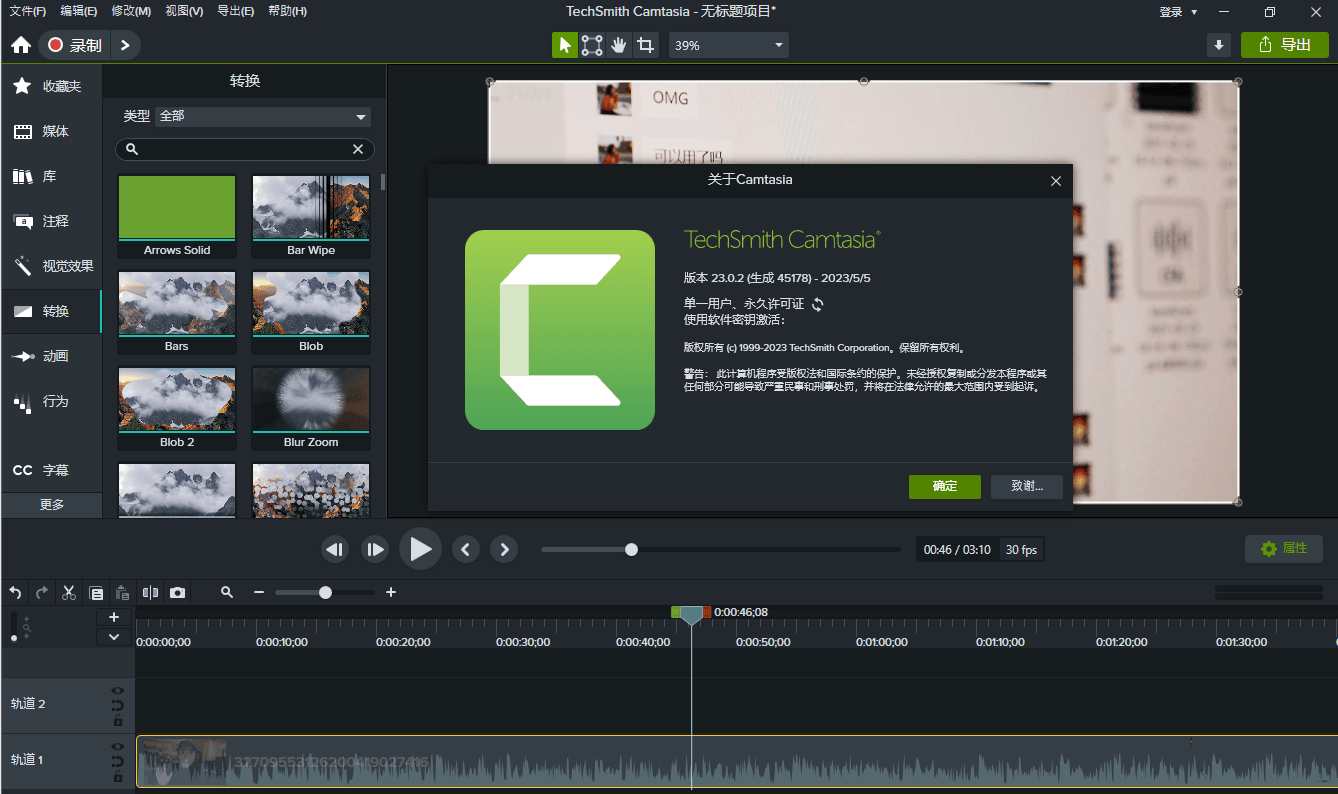The width and height of the screenshot is (1338, 794).
Task: Select the Pan hand tool
Action: pos(619,45)
